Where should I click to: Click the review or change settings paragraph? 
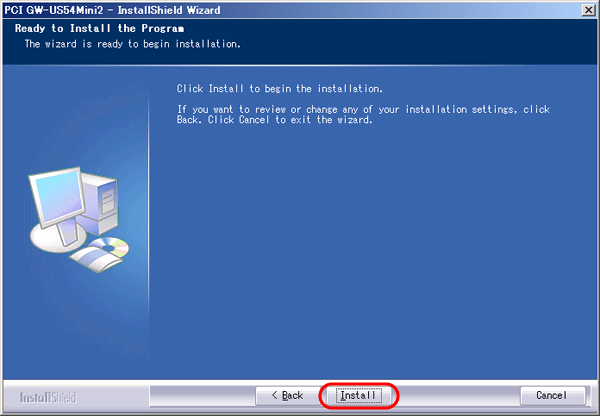[x=363, y=114]
